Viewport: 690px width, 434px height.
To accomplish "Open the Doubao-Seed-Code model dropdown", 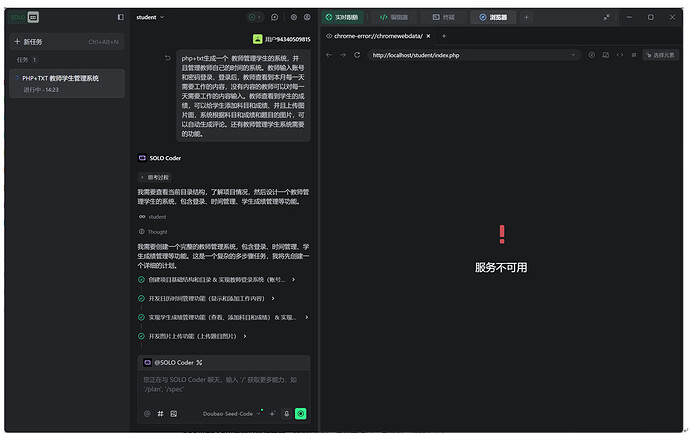I will coord(235,413).
